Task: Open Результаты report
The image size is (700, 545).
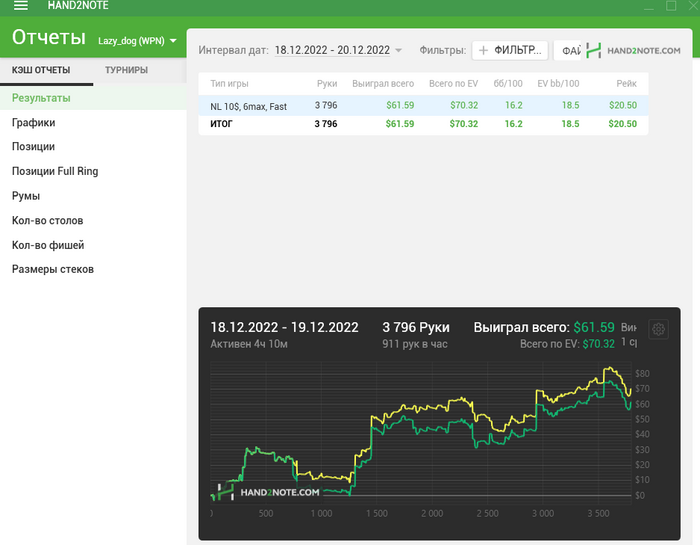Action: (93, 98)
